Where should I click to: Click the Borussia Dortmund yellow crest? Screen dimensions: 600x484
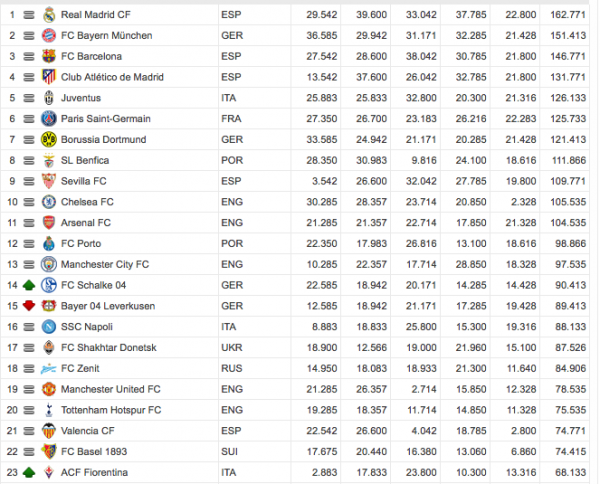click(48, 139)
